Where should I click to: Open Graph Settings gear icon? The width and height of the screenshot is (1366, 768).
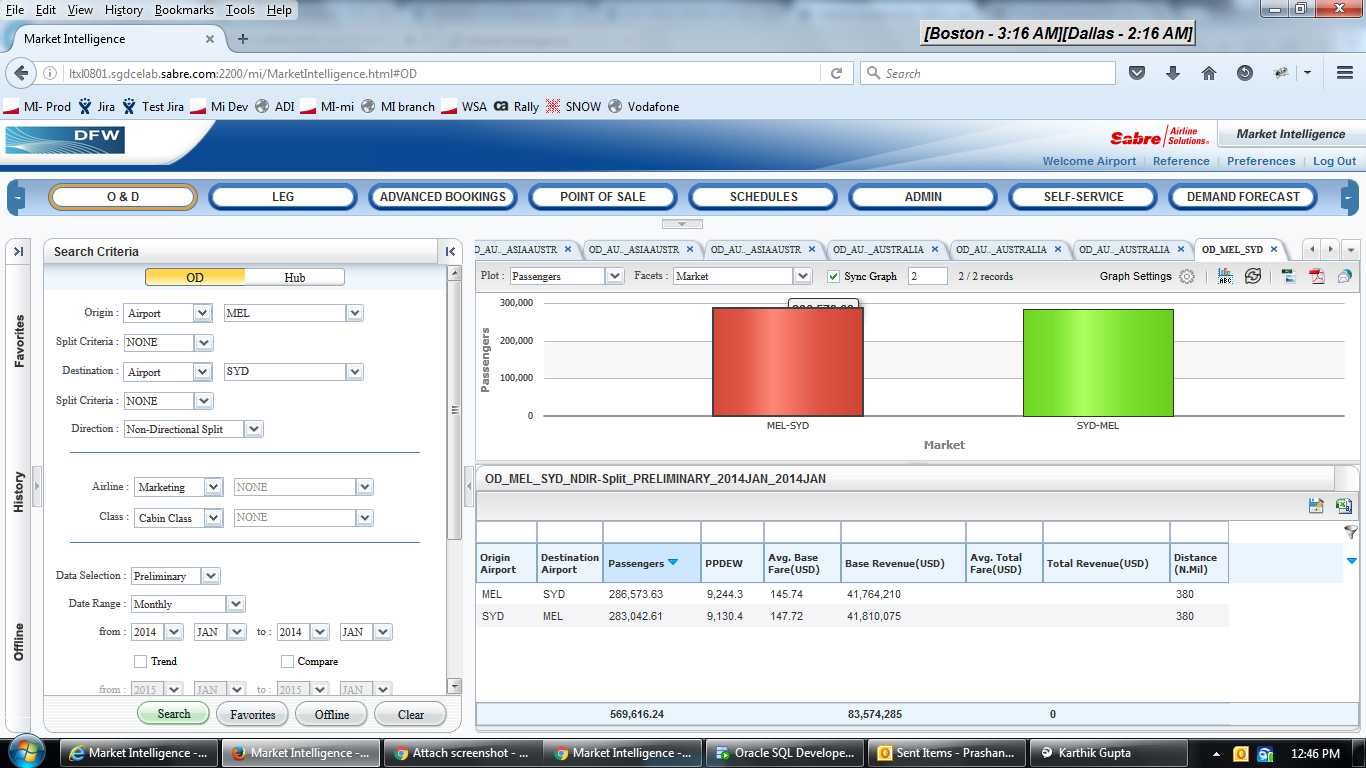(1187, 277)
